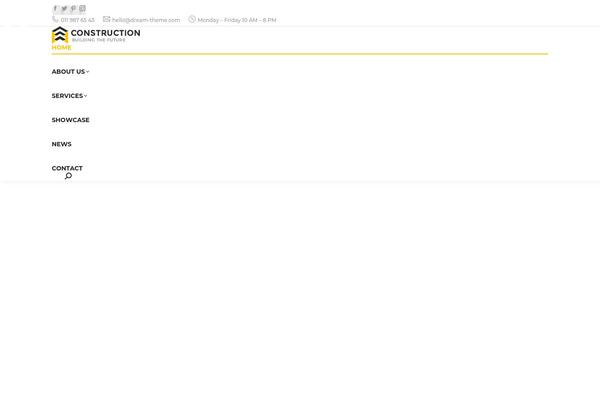Click the phone number in the top bar
The width and height of the screenshot is (600, 400).
pyautogui.click(x=77, y=20)
